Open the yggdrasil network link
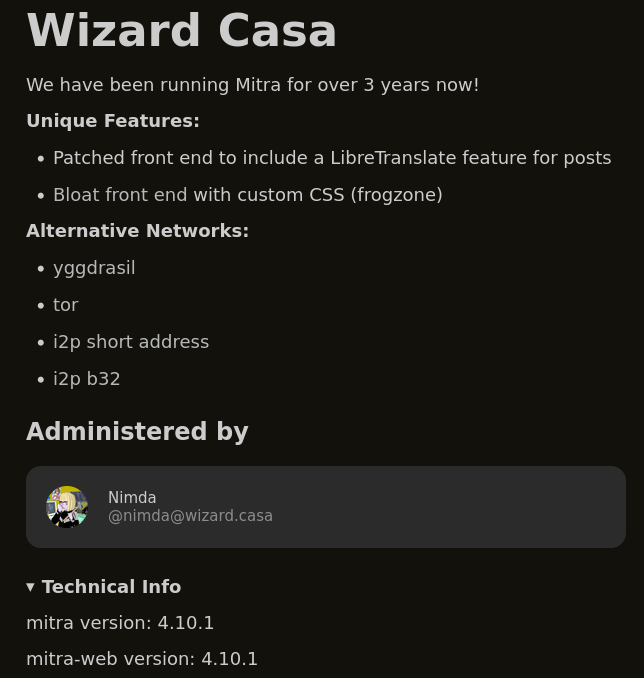Image resolution: width=644 pixels, height=678 pixels. pyautogui.click(x=94, y=268)
